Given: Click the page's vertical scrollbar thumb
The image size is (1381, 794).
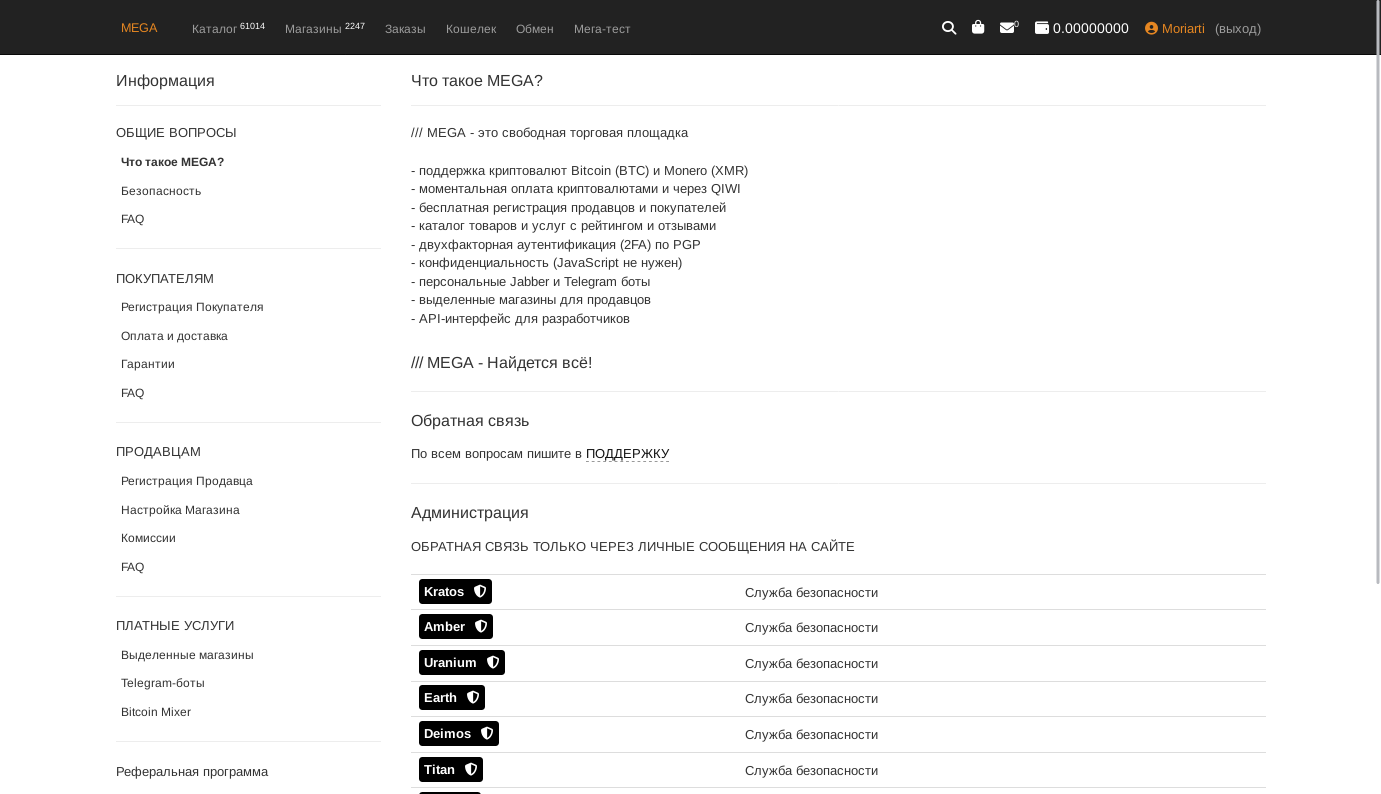Looking at the screenshot, I should pos(1378,292).
